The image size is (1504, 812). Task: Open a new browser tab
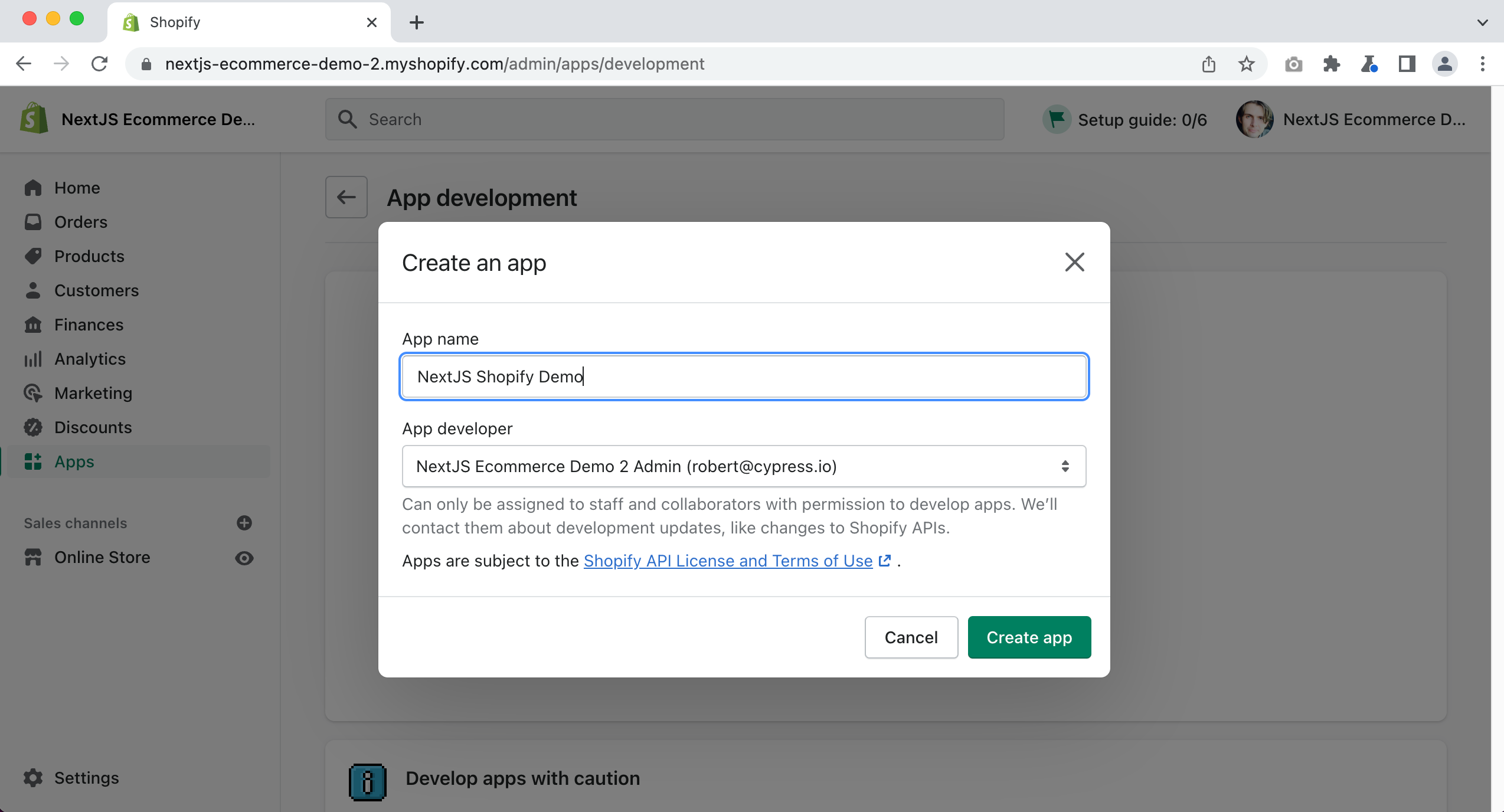point(417,22)
